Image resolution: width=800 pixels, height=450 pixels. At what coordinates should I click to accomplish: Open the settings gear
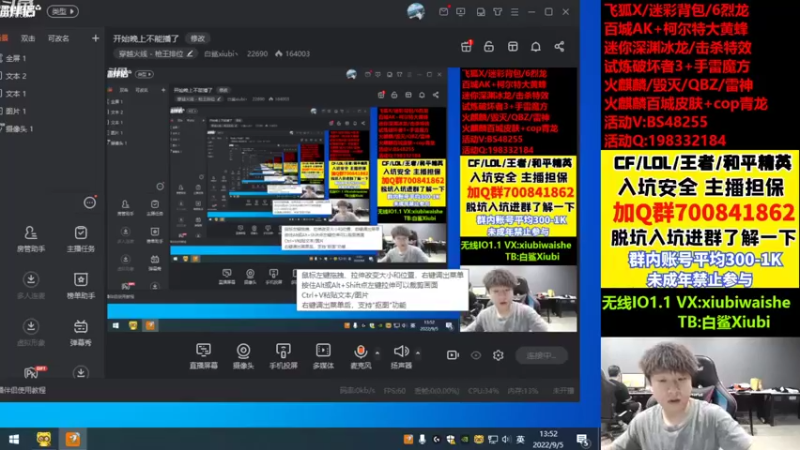coord(498,355)
